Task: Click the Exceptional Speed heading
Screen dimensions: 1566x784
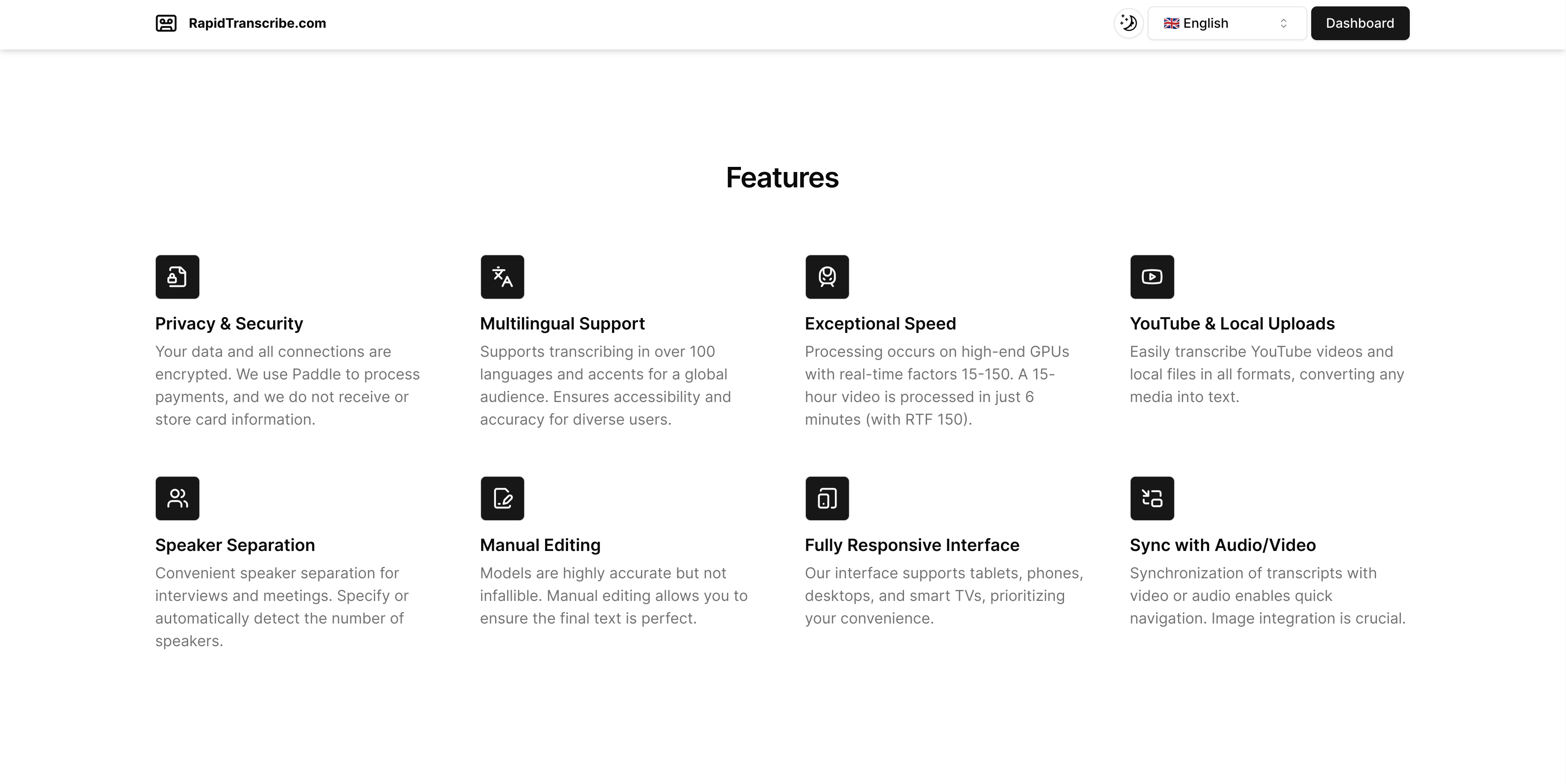Action: 880,324
